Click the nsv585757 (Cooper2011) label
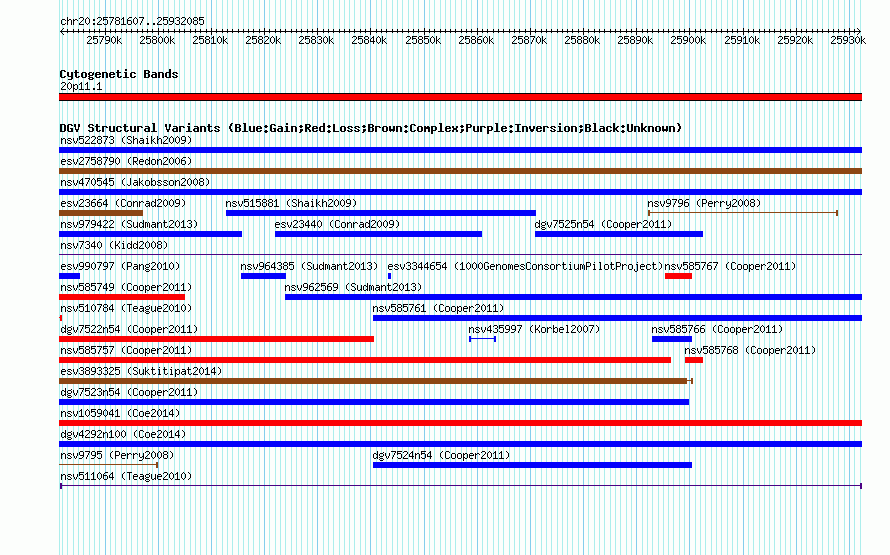The width and height of the screenshot is (890, 555). [126, 350]
